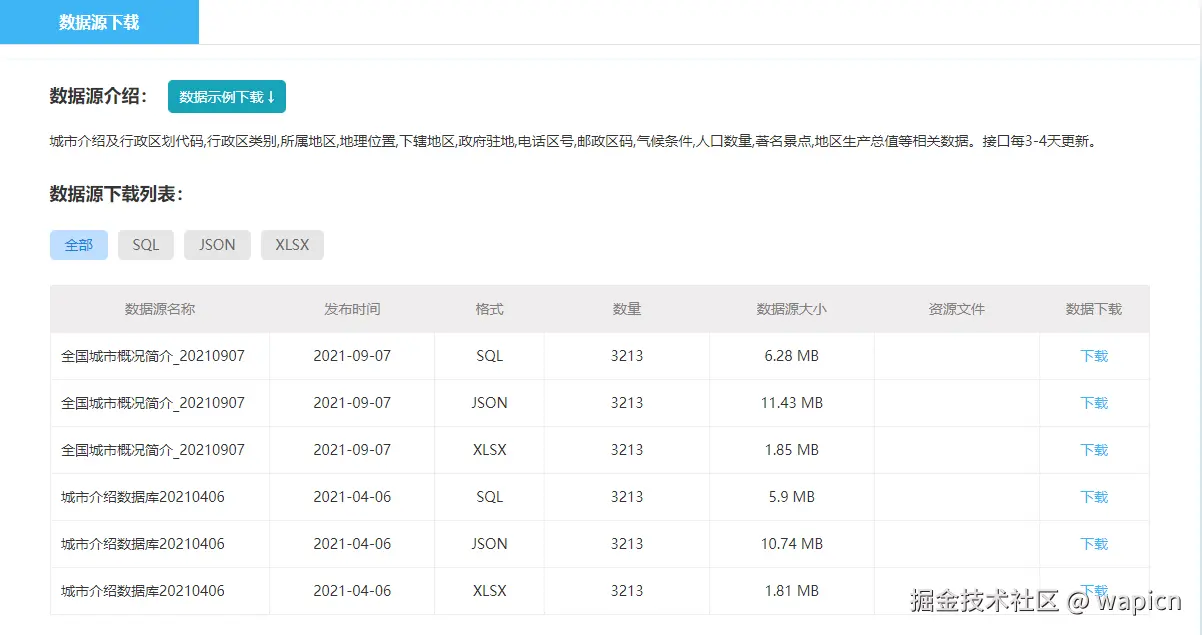Download the XLSX version of 城市介绍数据库20210406
The width and height of the screenshot is (1202, 635).
[1094, 591]
